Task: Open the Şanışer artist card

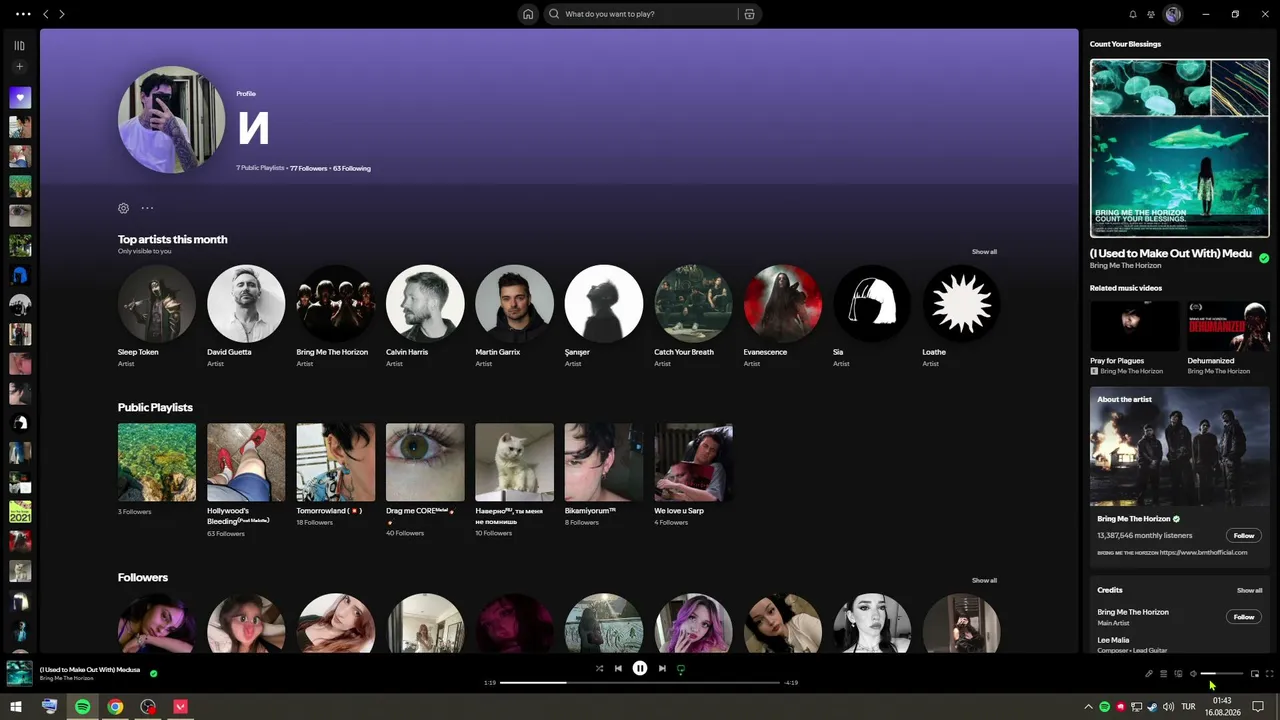Action: (604, 316)
